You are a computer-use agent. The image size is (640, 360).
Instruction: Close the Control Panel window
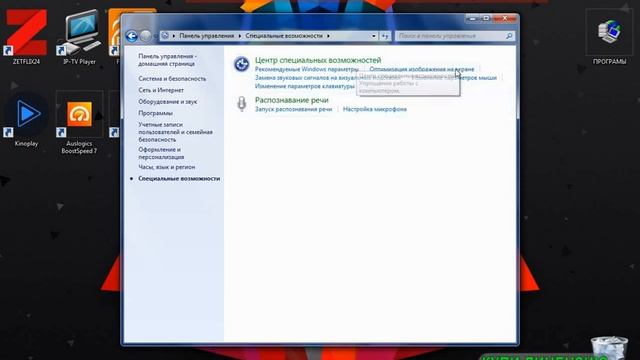coord(504,18)
